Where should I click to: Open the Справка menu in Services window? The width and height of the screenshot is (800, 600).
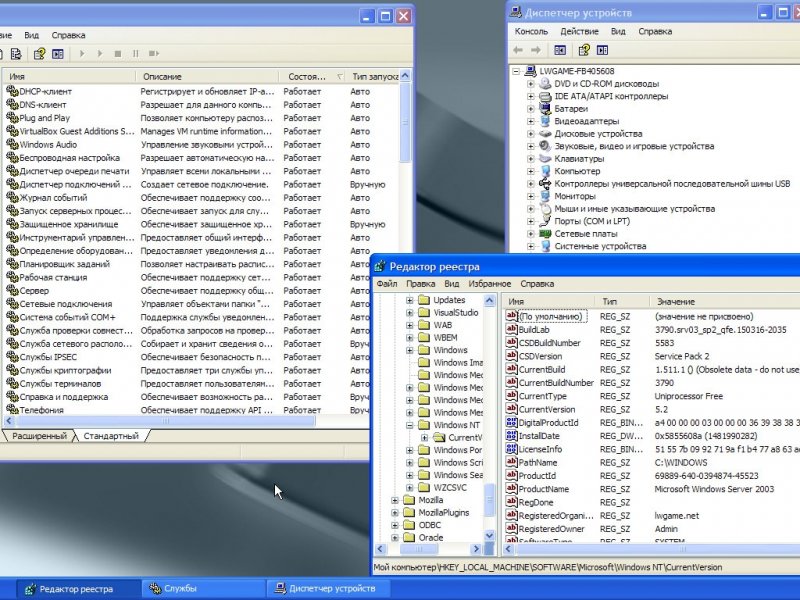[x=68, y=35]
